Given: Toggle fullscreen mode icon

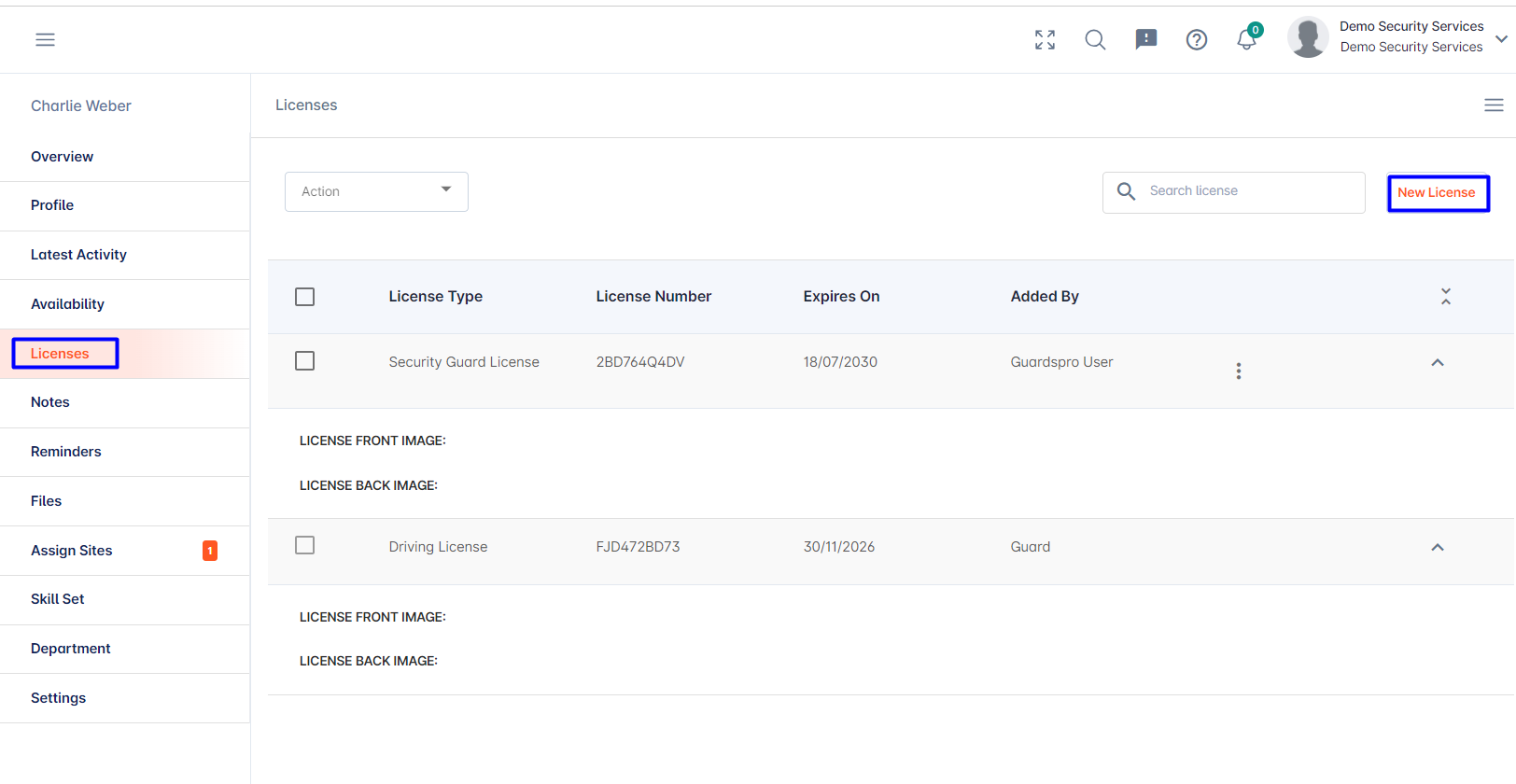Looking at the screenshot, I should pos(1045,39).
